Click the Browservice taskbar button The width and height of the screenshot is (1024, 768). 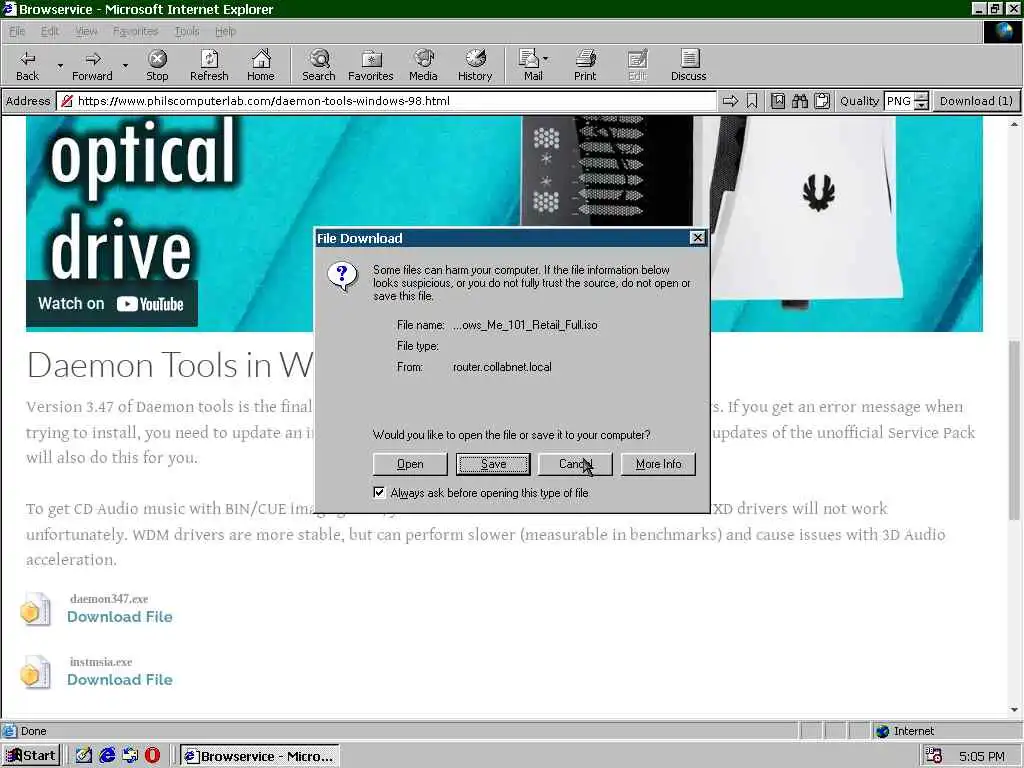click(x=259, y=756)
